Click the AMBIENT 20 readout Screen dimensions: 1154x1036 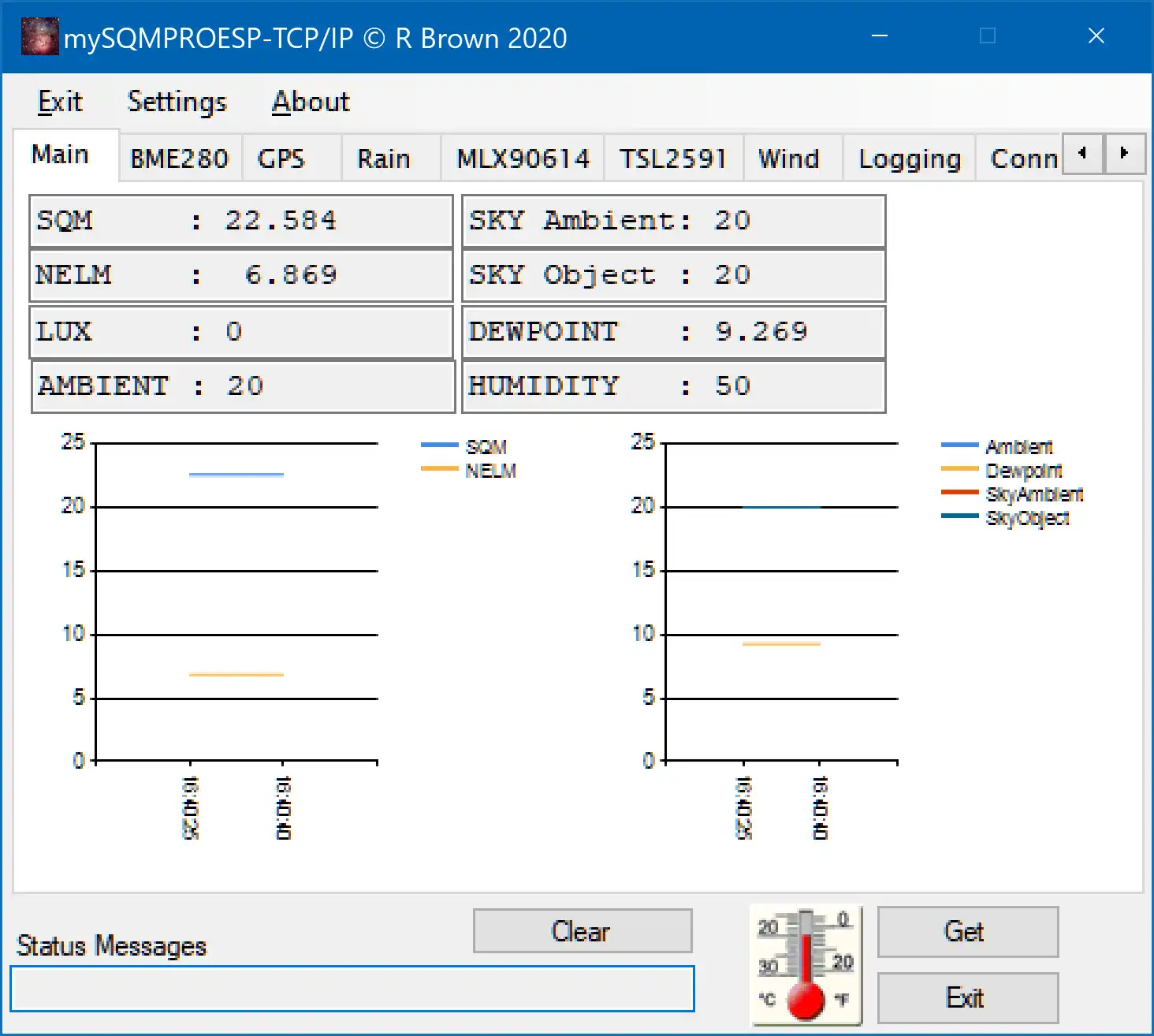click(x=244, y=386)
